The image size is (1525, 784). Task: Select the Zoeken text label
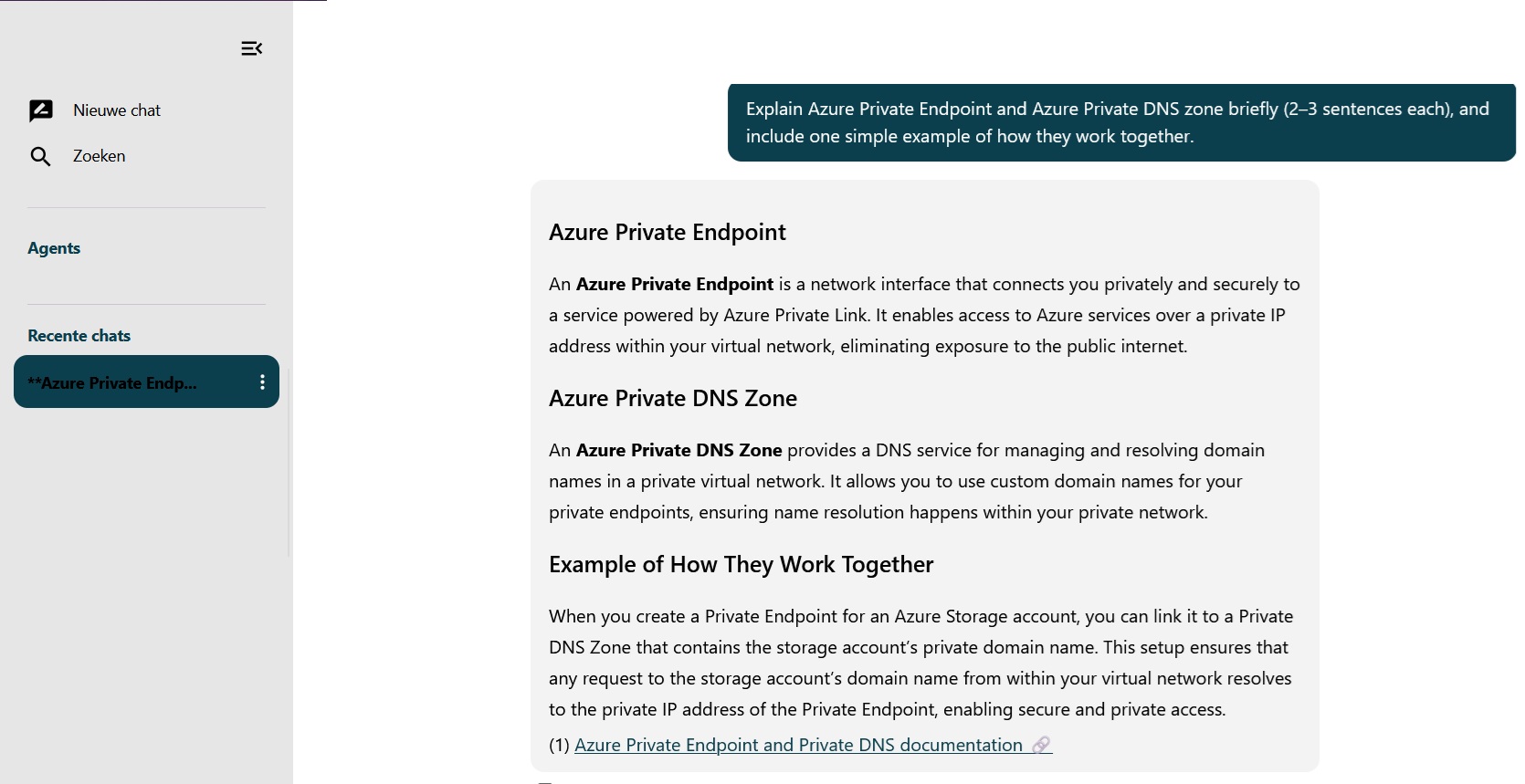coord(100,156)
